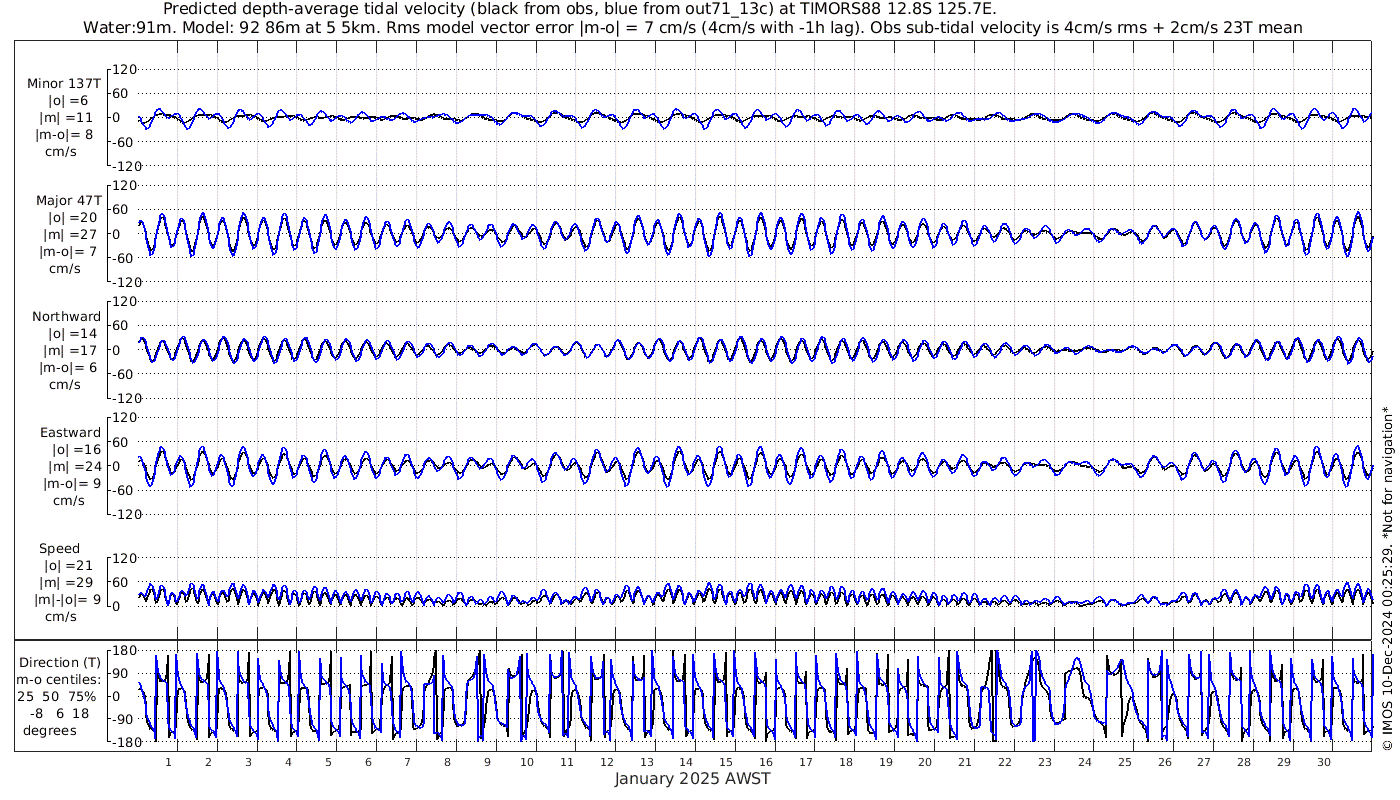Click '|m| =17' in Northward panel
Viewport: 1400px width, 800px height.
point(72,350)
